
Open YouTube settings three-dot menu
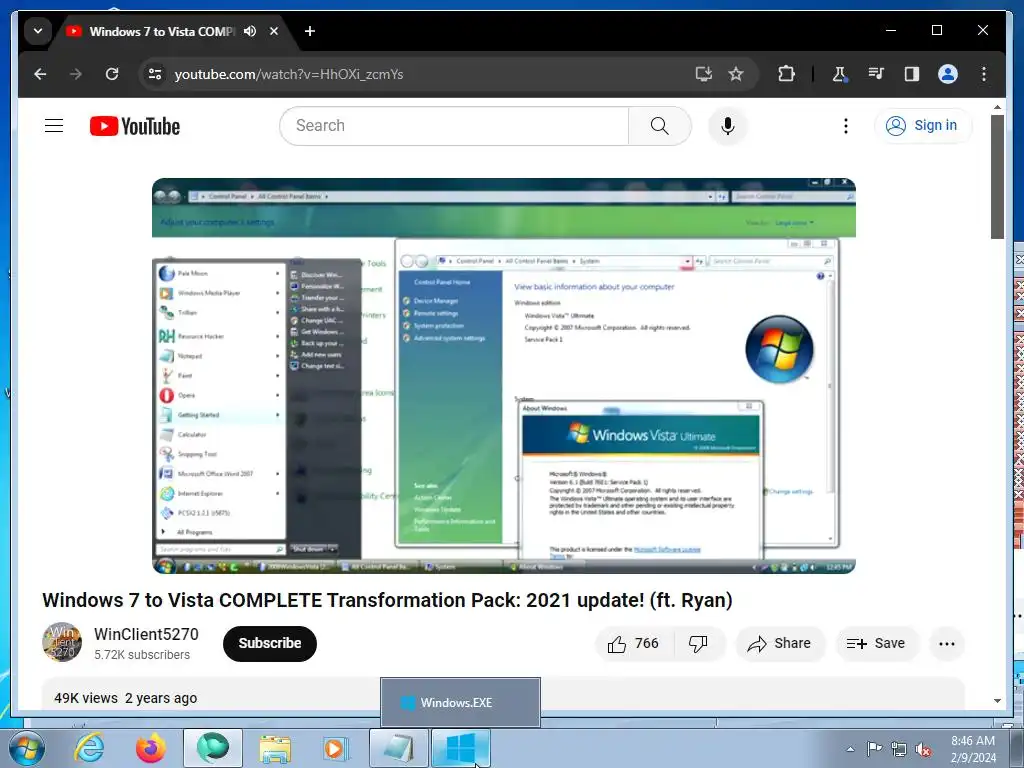pyautogui.click(x=846, y=125)
